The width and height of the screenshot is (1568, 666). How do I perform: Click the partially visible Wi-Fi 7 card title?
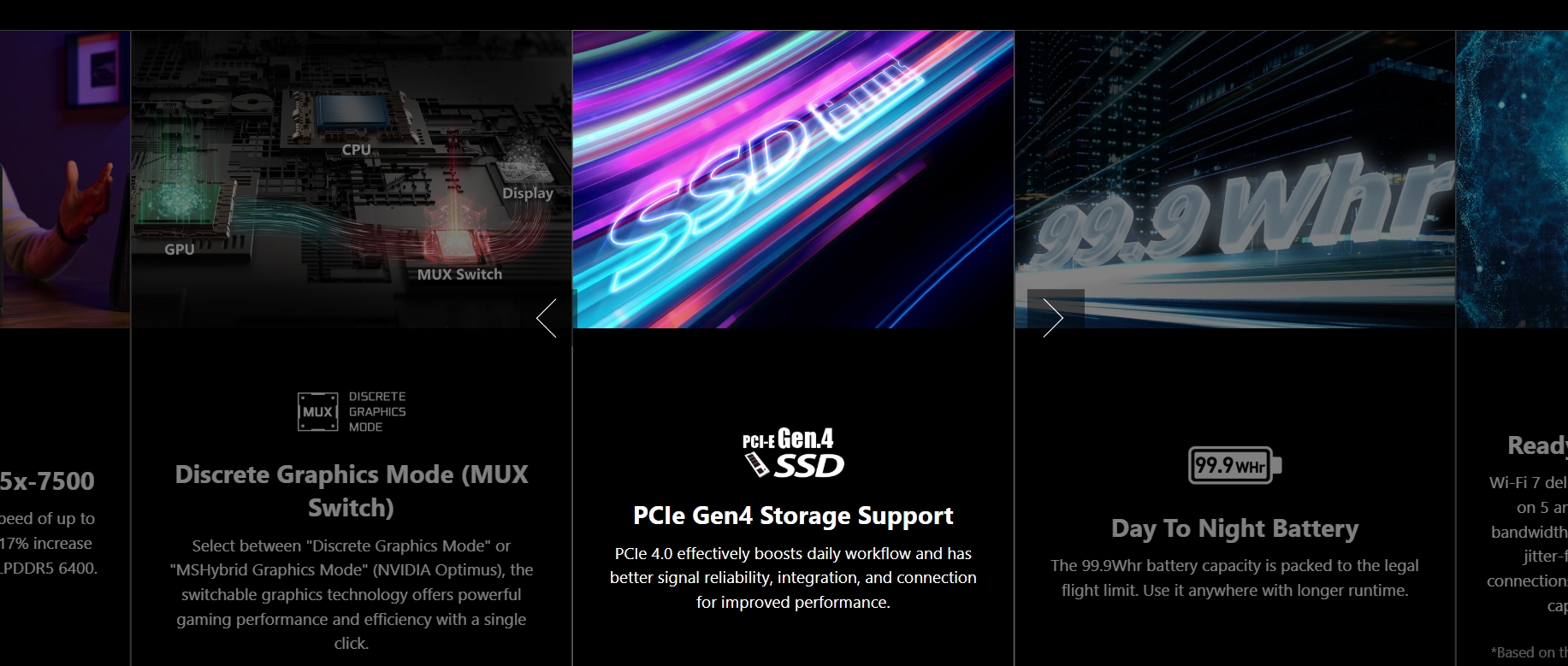click(x=1537, y=445)
